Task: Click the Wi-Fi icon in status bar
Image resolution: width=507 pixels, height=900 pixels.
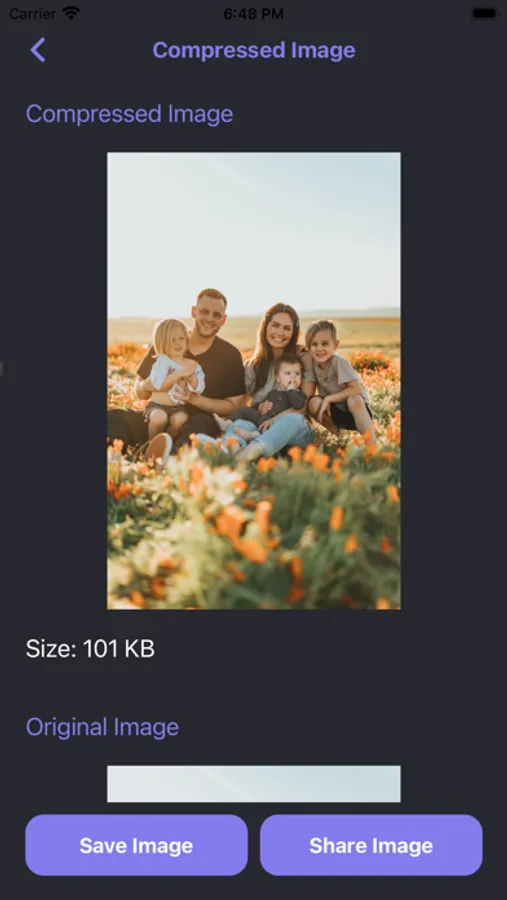Action: (x=71, y=13)
